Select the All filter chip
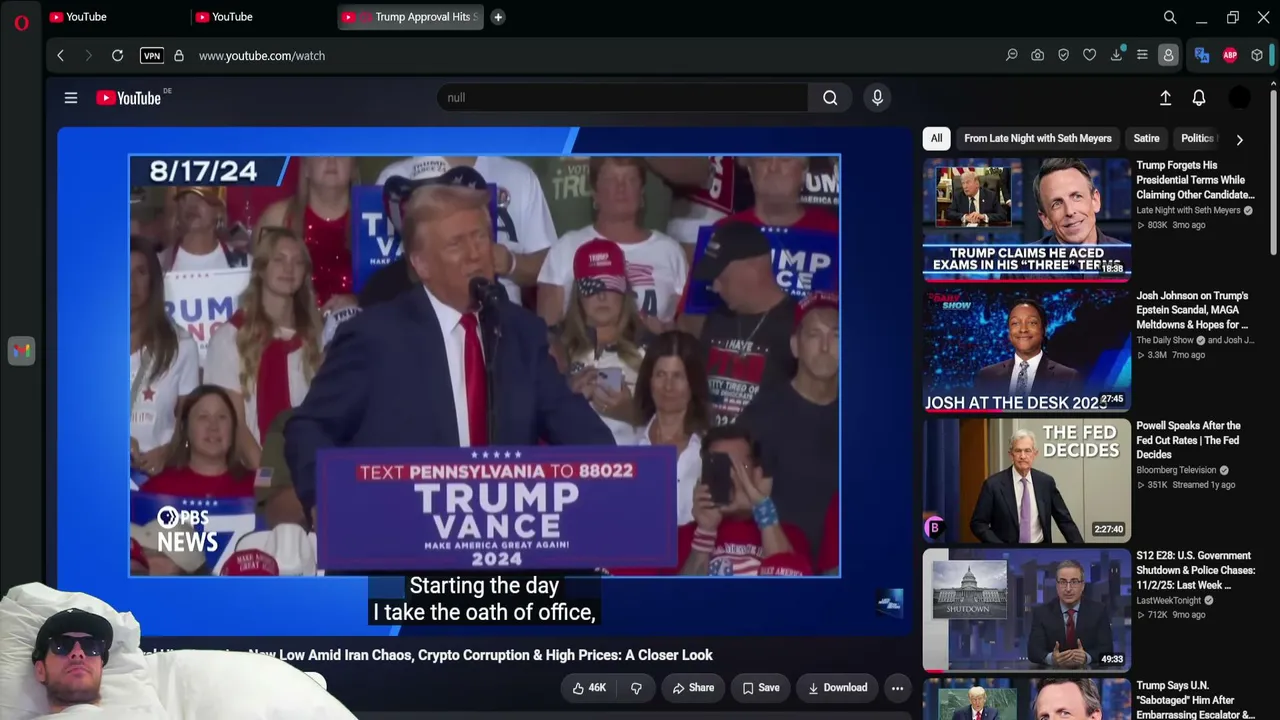The width and height of the screenshot is (1280, 720). (936, 139)
